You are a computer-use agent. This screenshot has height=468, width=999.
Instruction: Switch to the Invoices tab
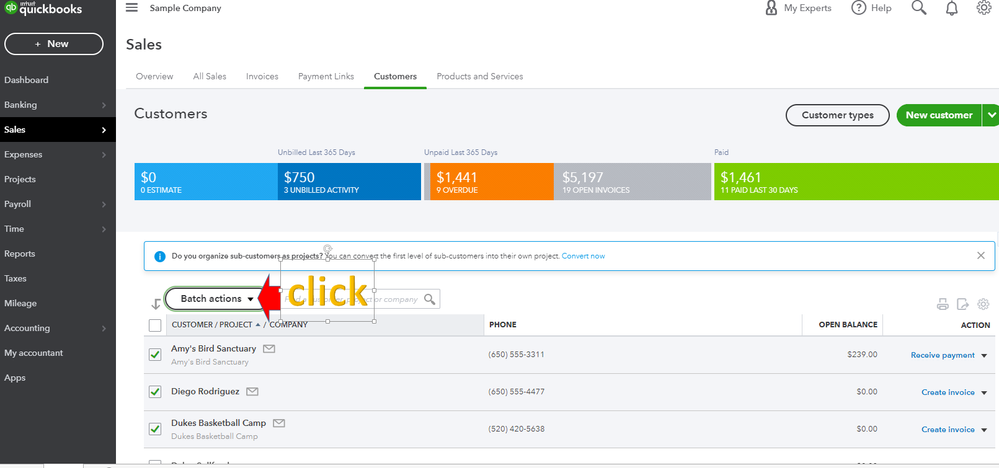pos(262,76)
